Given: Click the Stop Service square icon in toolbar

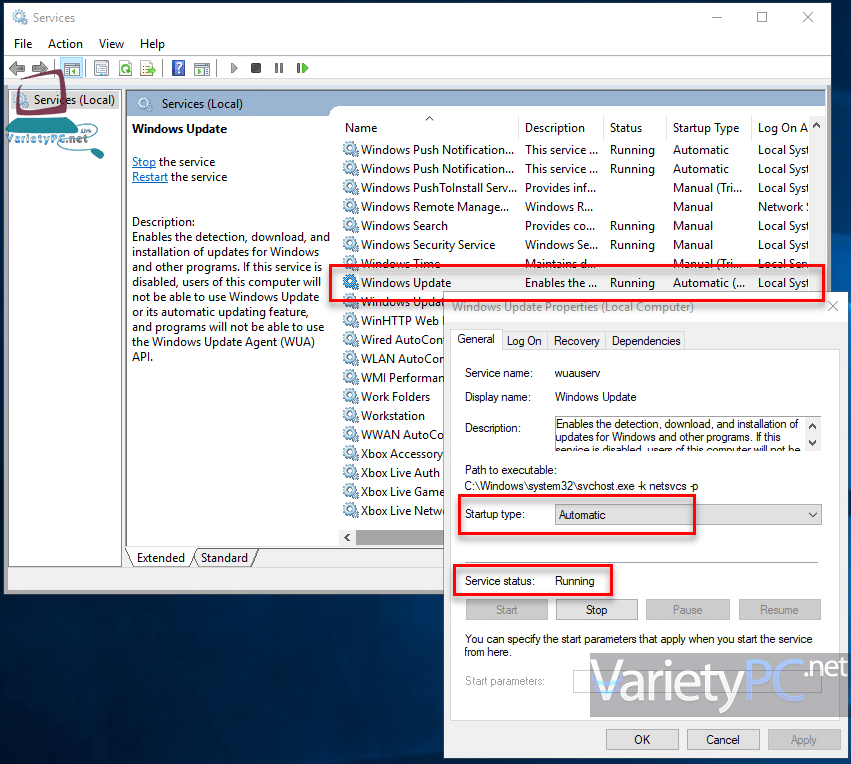Looking at the screenshot, I should coord(256,68).
